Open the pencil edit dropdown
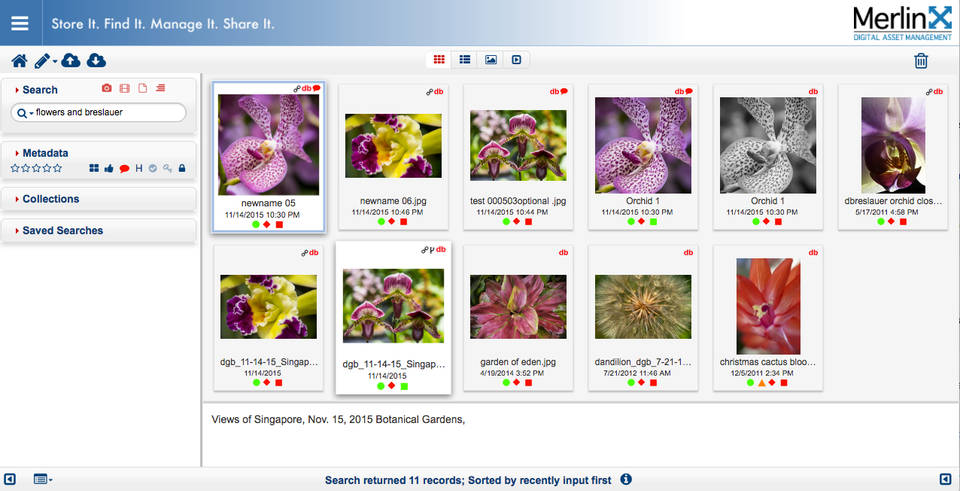 click(x=45, y=61)
